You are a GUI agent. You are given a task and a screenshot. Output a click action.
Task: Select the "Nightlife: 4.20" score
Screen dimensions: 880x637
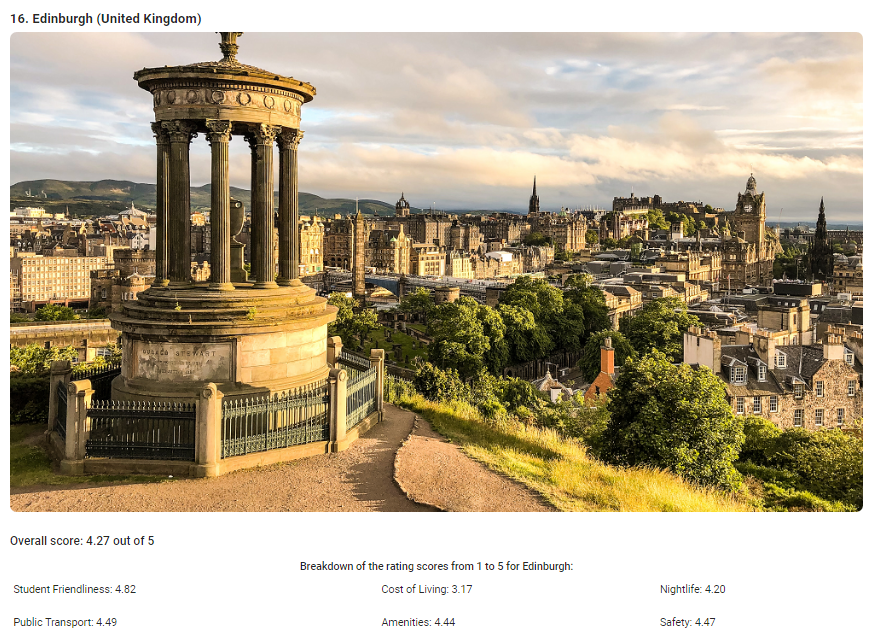693,589
